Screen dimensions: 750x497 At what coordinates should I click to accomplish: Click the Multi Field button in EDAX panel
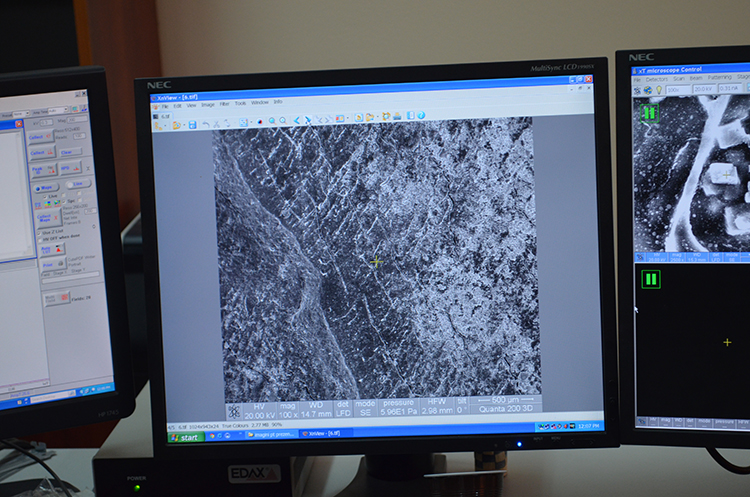point(57,298)
